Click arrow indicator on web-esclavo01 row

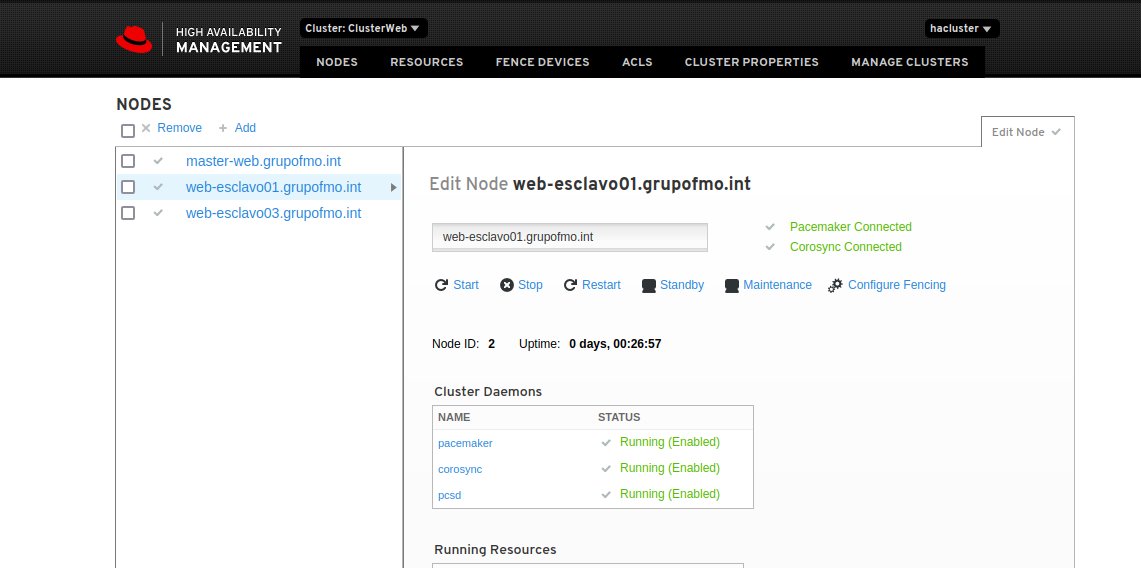tap(394, 188)
